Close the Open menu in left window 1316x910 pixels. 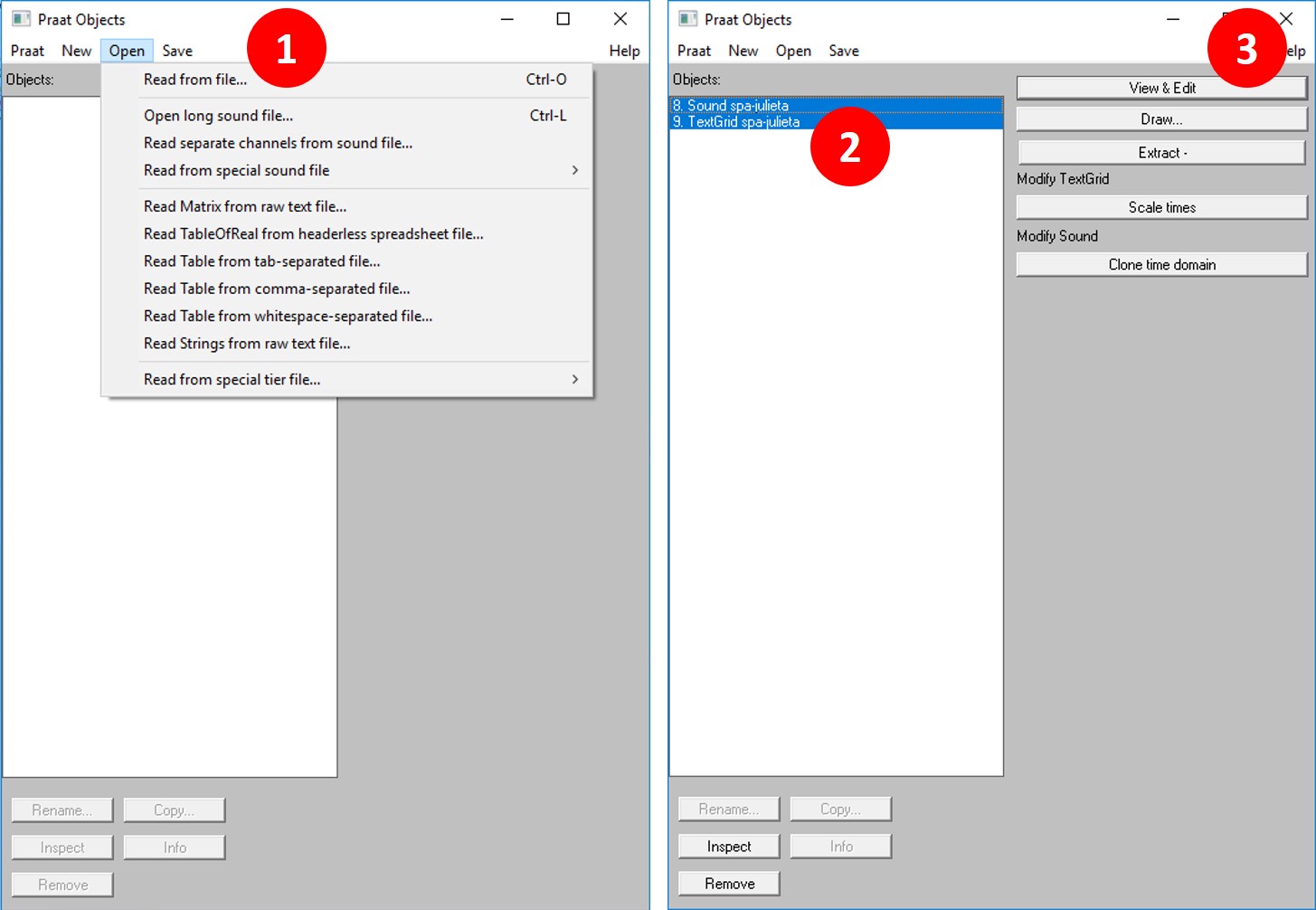click(127, 51)
